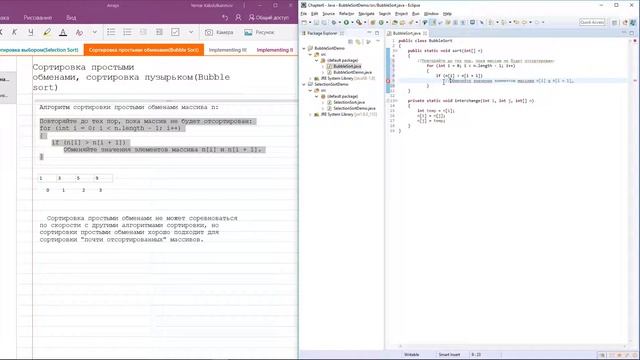Image resolution: width=640 pixels, height=360 pixels.
Task: Click the Рисунок button in OneNote
Action: 259,32
